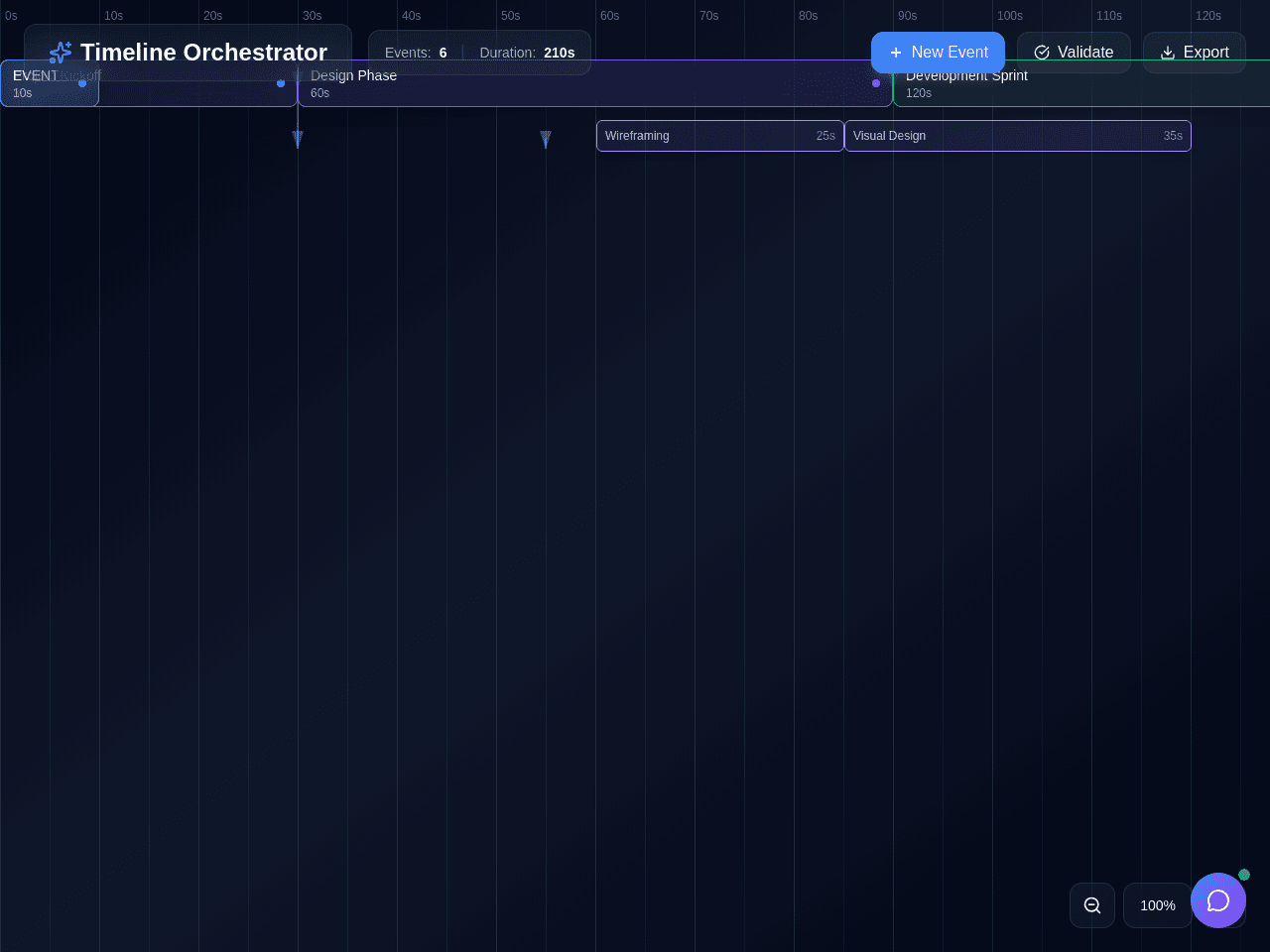Viewport: 1270px width, 952px height.
Task: Click the blue connector dot on EVENT block
Action: [x=82, y=83]
